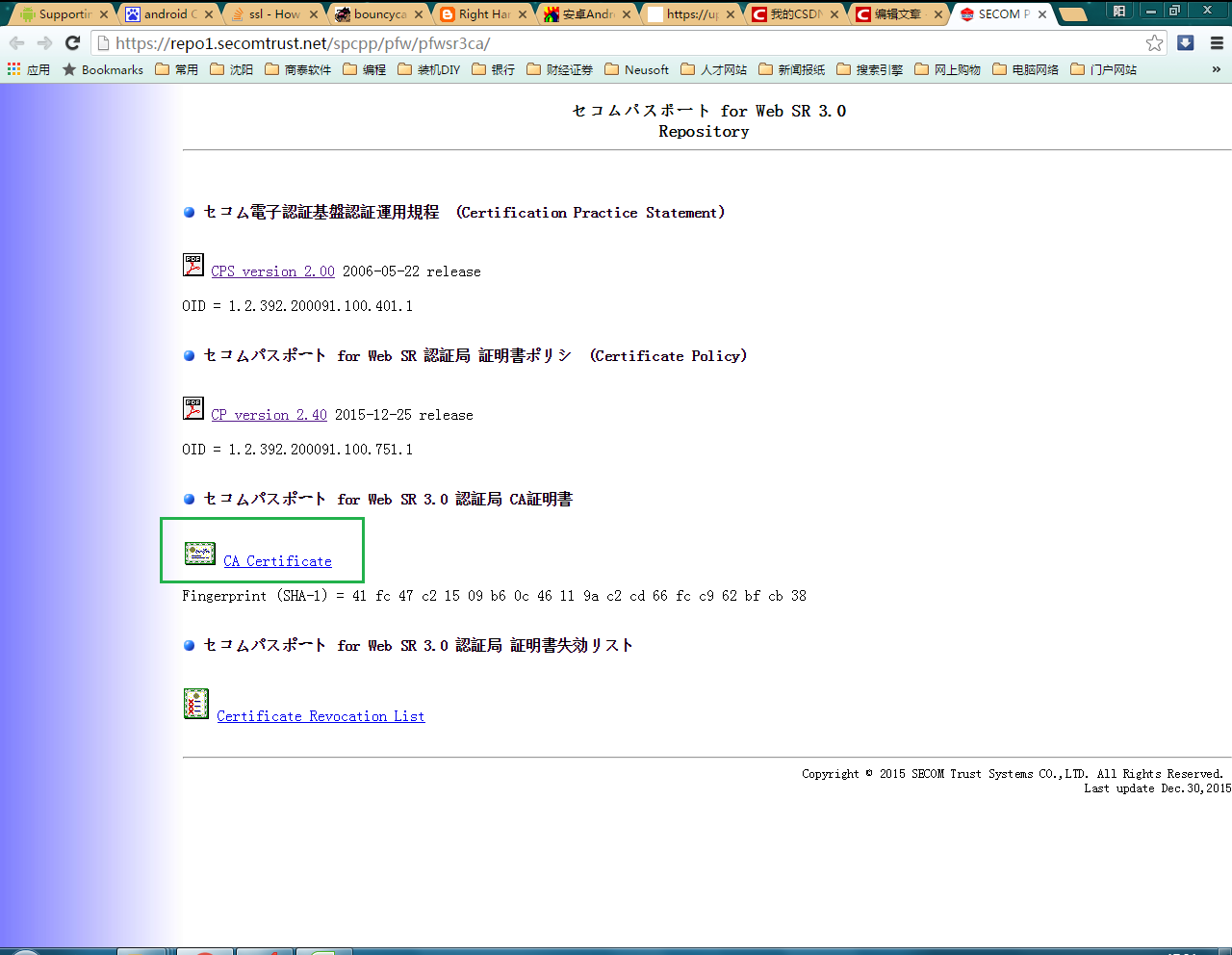Open the 网上购物 bookmarks folder
The height and width of the screenshot is (955, 1232).
948,69
